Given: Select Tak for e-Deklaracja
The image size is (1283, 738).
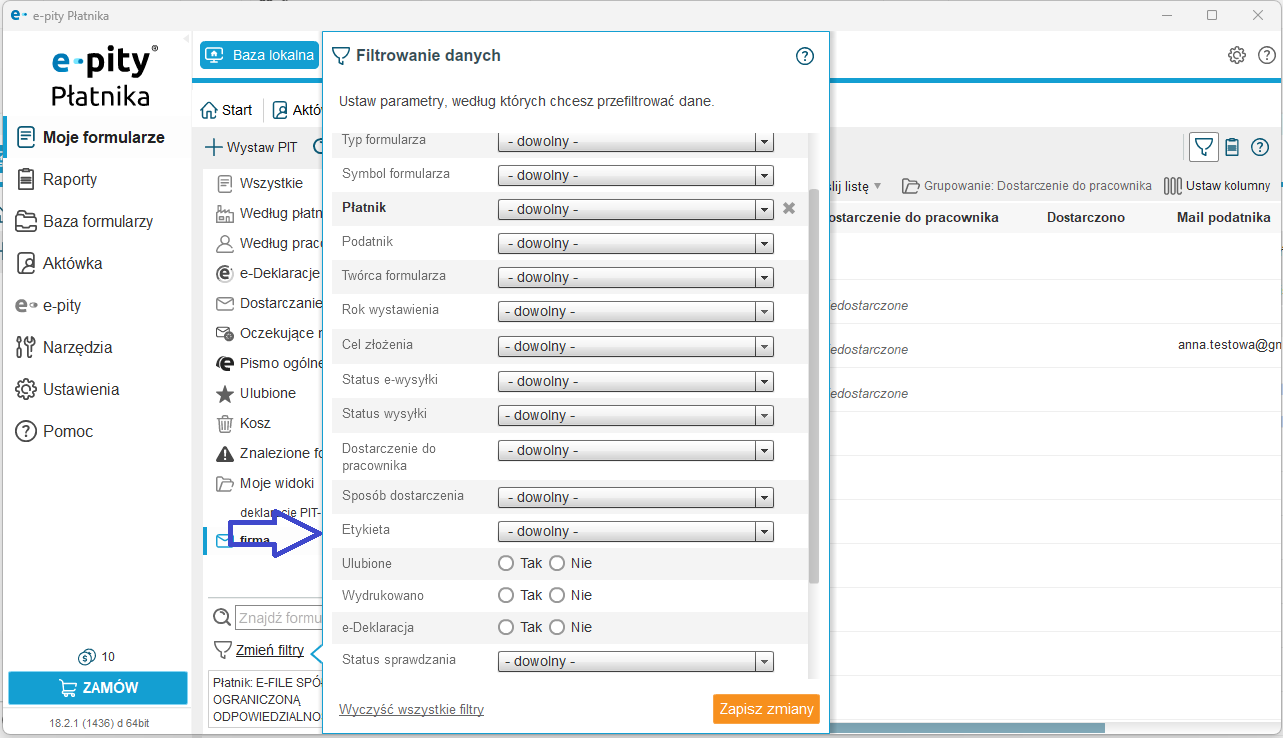Looking at the screenshot, I should click(x=506, y=627).
